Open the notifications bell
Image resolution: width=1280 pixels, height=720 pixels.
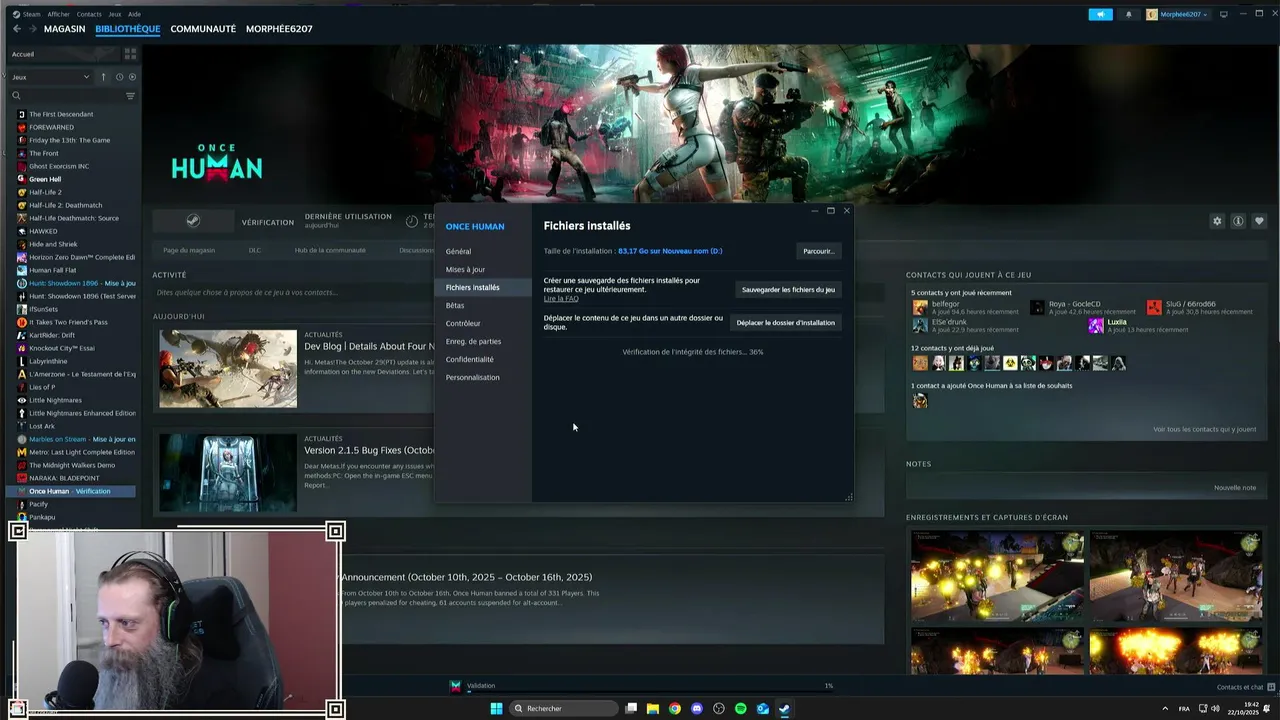click(1129, 14)
